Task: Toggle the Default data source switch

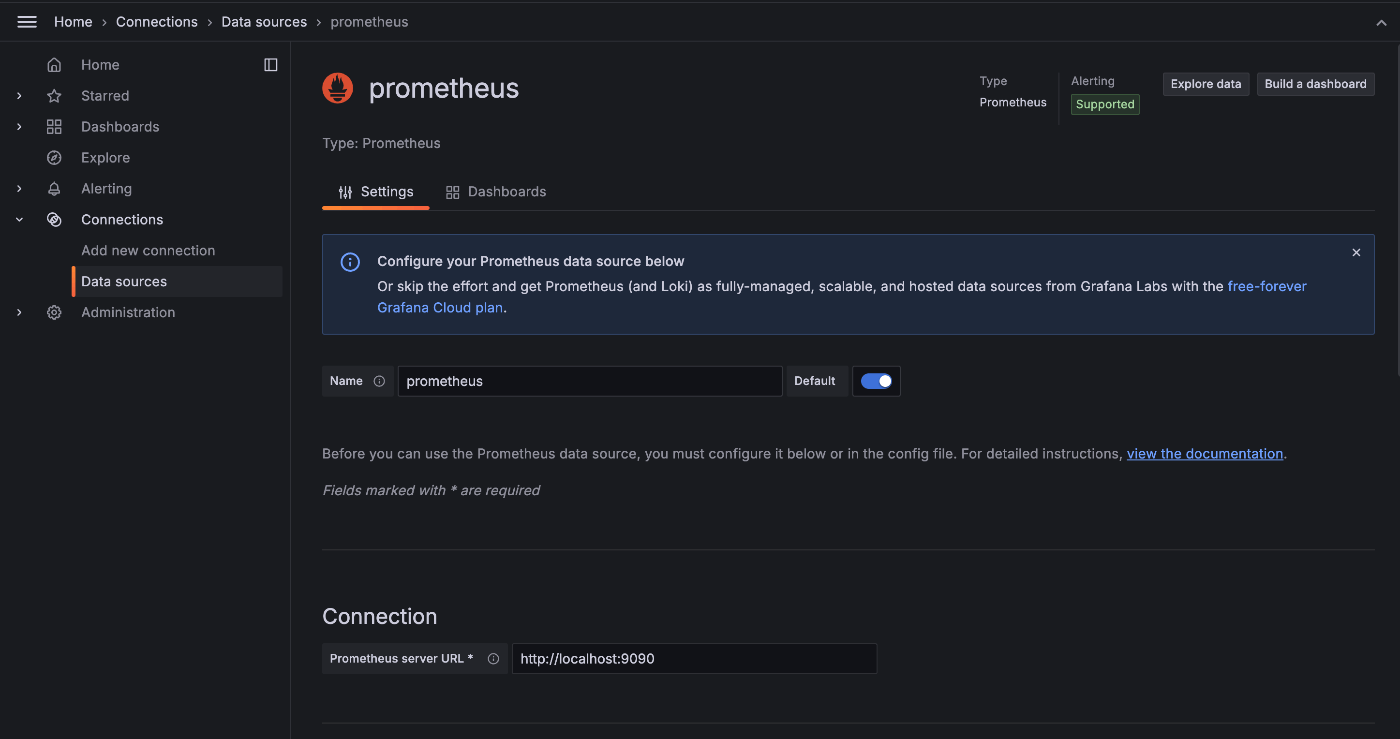Action: point(876,381)
